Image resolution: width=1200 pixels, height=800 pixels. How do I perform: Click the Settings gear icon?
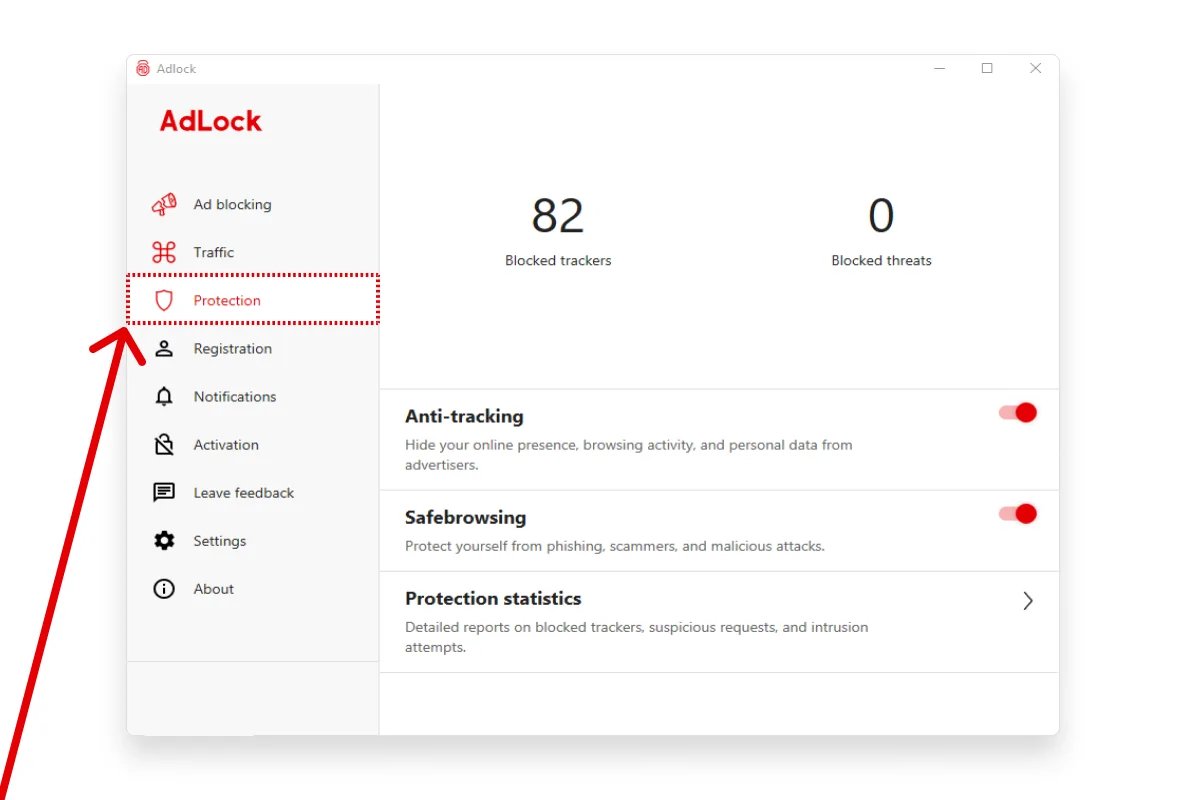(x=164, y=540)
